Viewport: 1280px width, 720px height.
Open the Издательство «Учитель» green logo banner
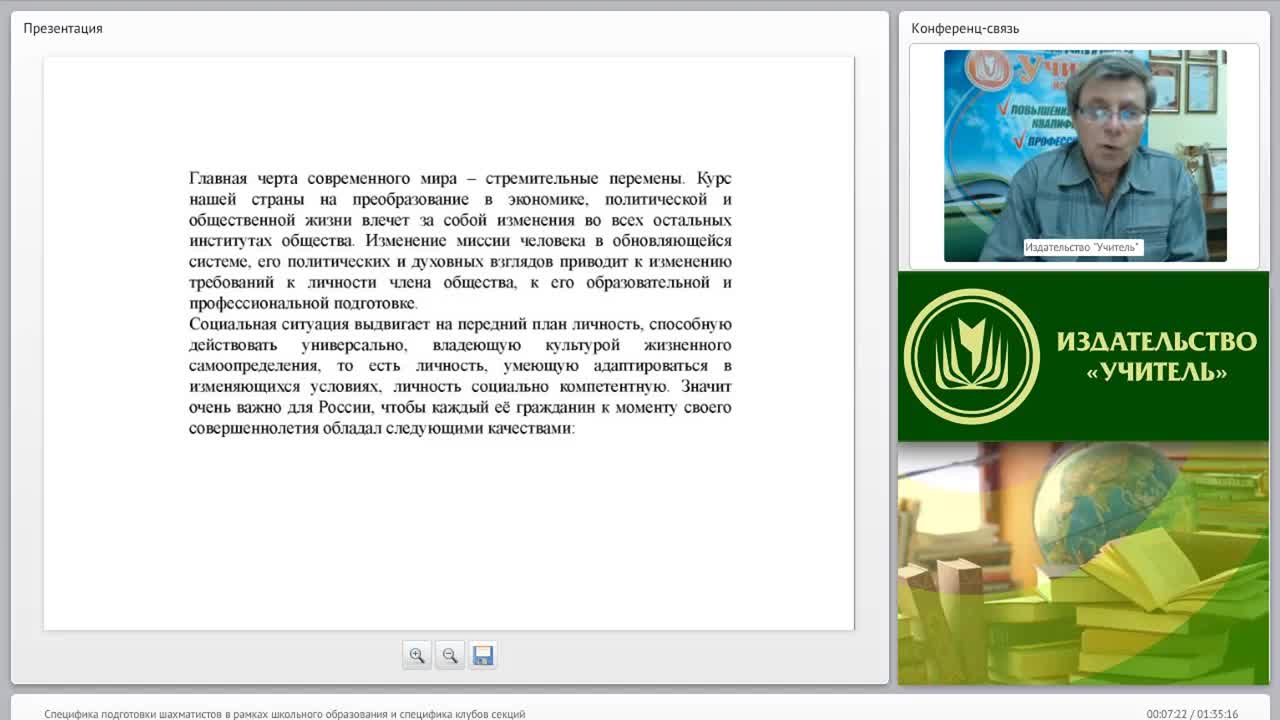(1083, 356)
